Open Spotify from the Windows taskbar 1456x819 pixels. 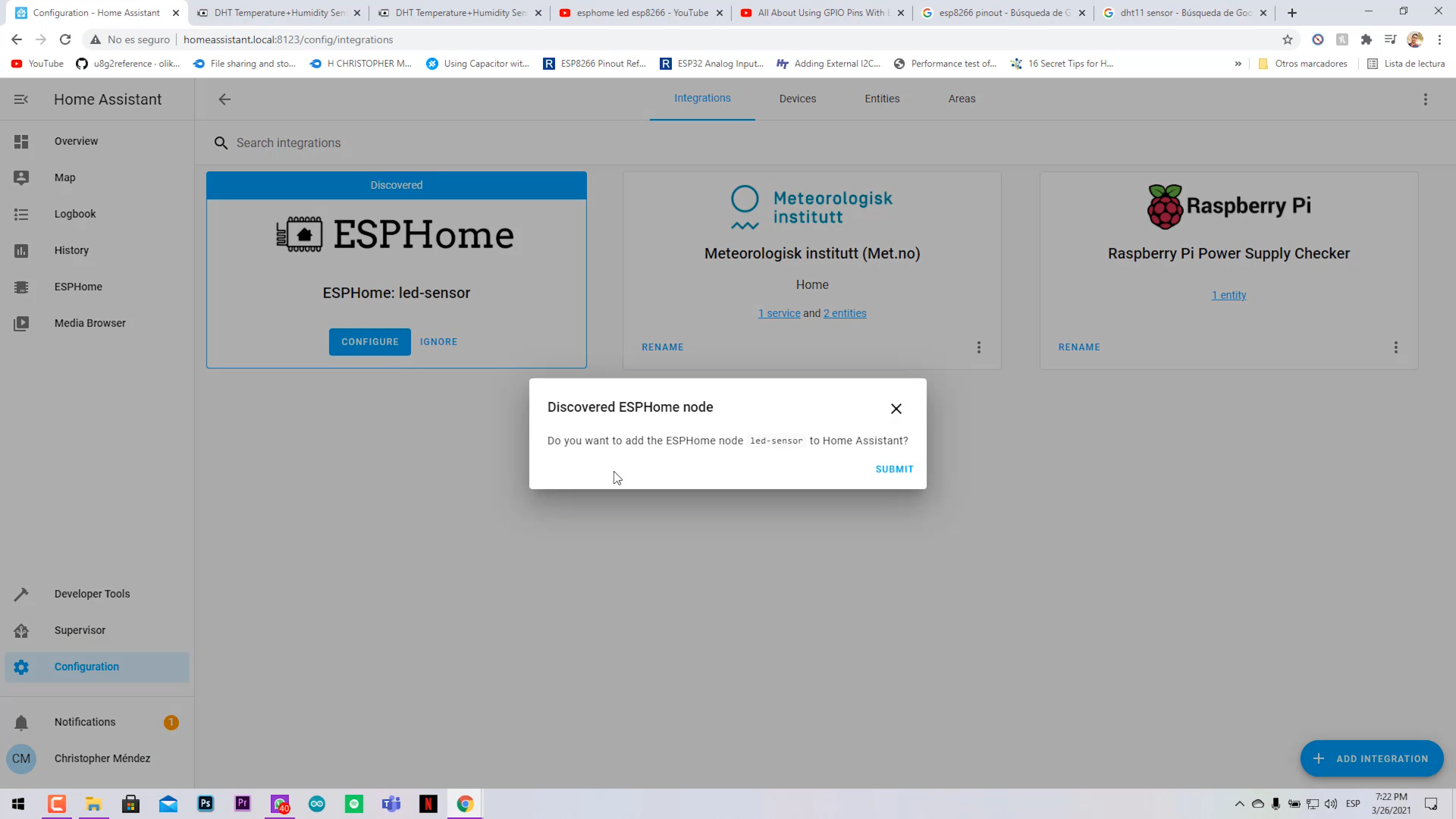point(354,804)
